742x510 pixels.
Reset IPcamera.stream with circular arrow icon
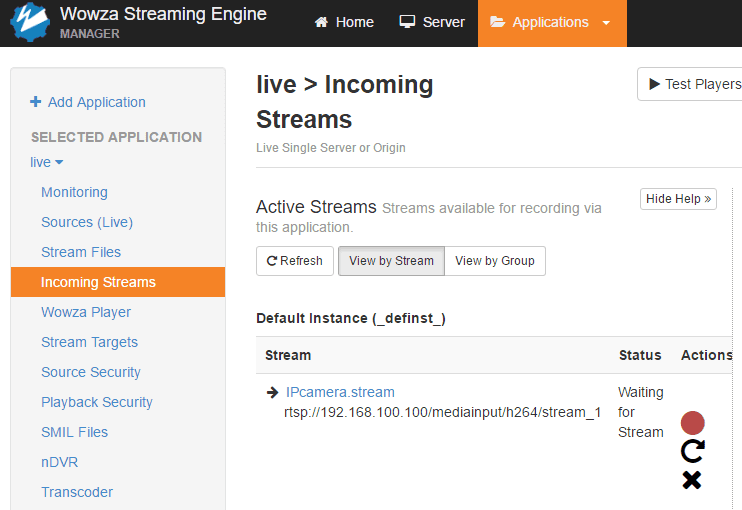(692, 451)
